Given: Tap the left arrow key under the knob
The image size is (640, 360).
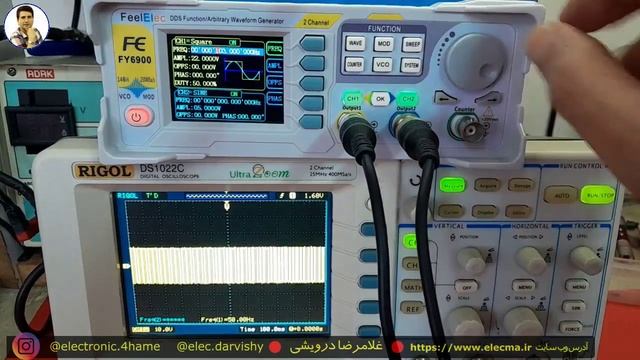Looking at the screenshot, I should point(445,98).
